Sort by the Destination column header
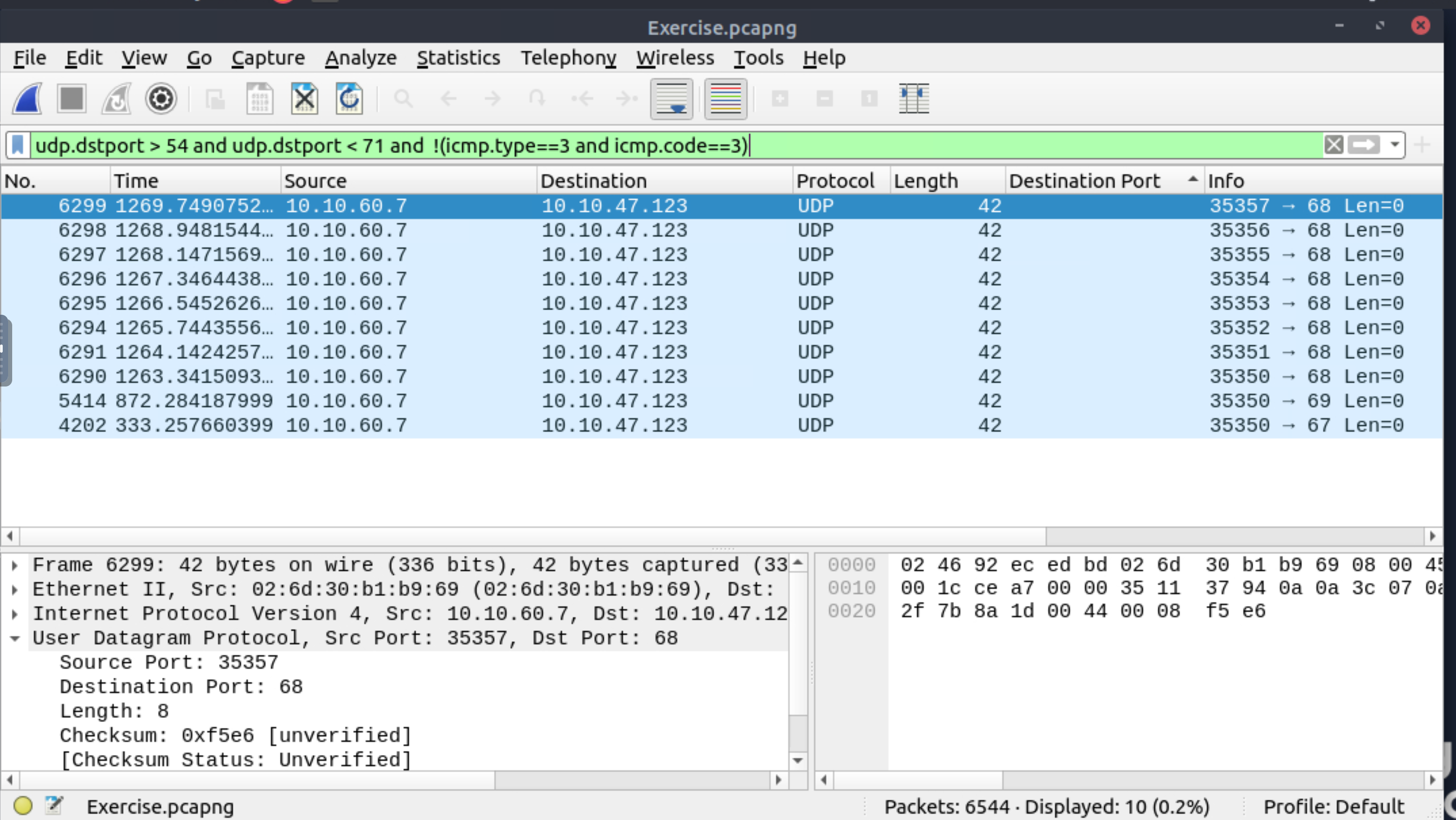 point(665,181)
